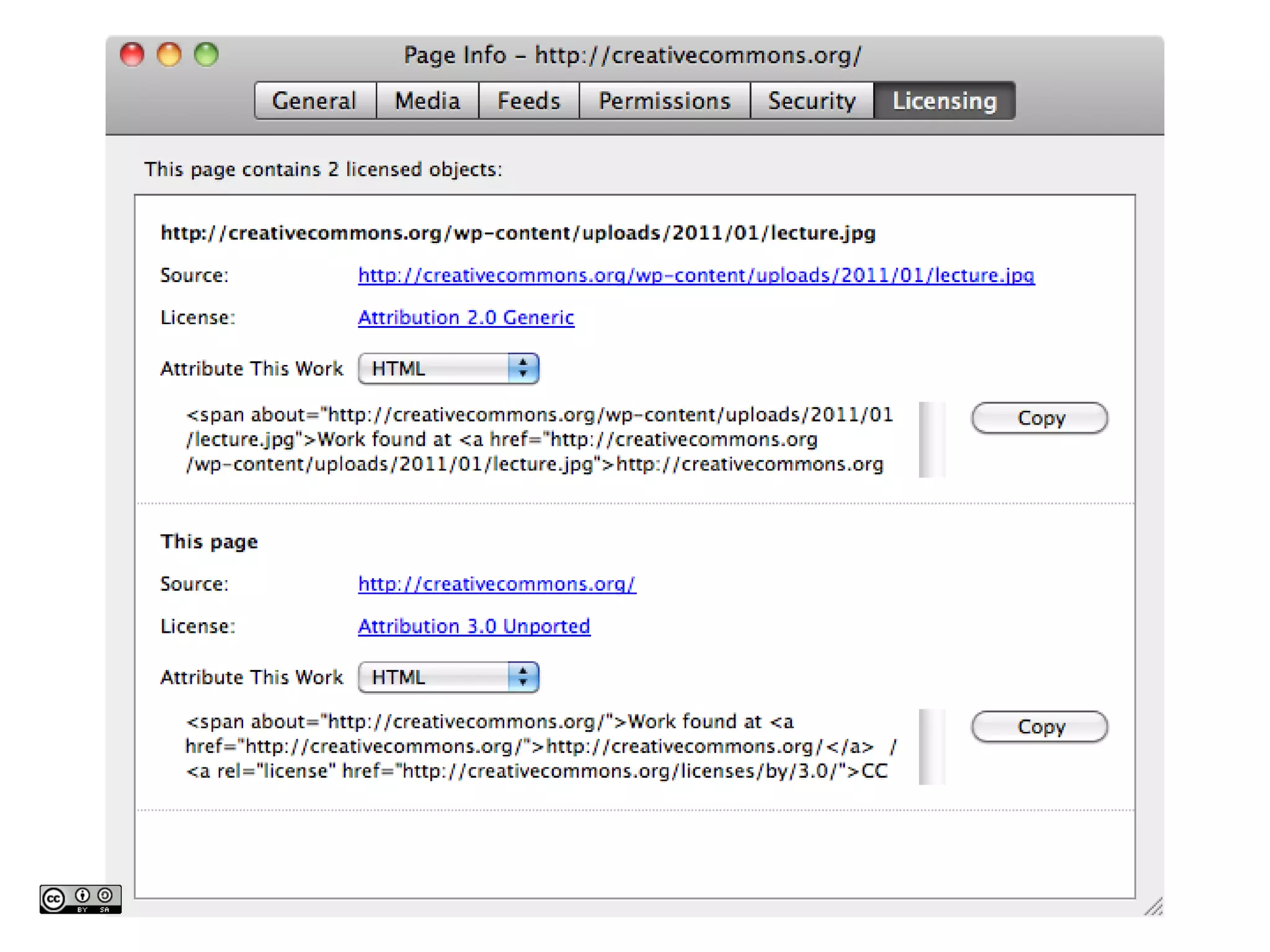Open the first HTML attribution format dropdown
Image resolution: width=1270 pixels, height=952 pixels.
(448, 369)
